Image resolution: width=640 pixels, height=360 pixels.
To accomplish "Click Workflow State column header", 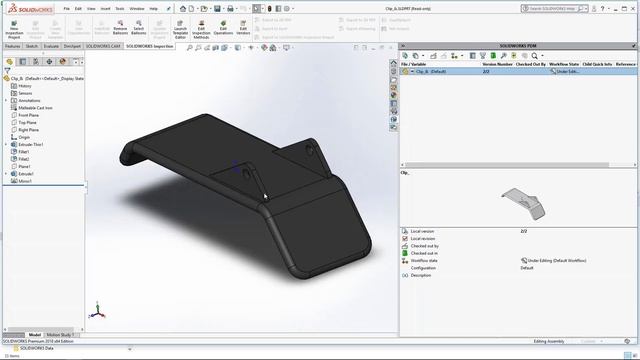I will (564, 64).
